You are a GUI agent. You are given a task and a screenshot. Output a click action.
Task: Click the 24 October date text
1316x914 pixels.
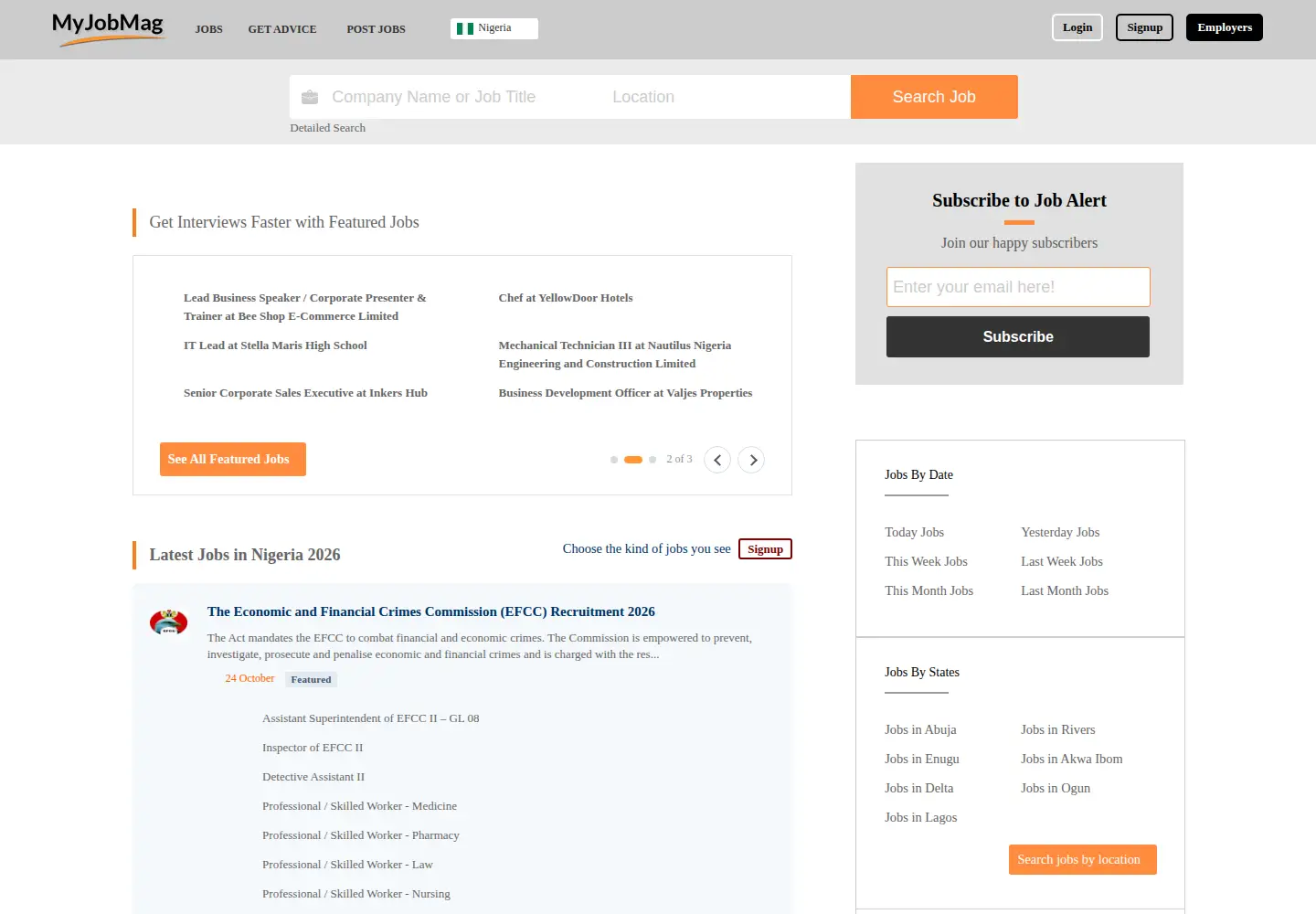tap(249, 678)
